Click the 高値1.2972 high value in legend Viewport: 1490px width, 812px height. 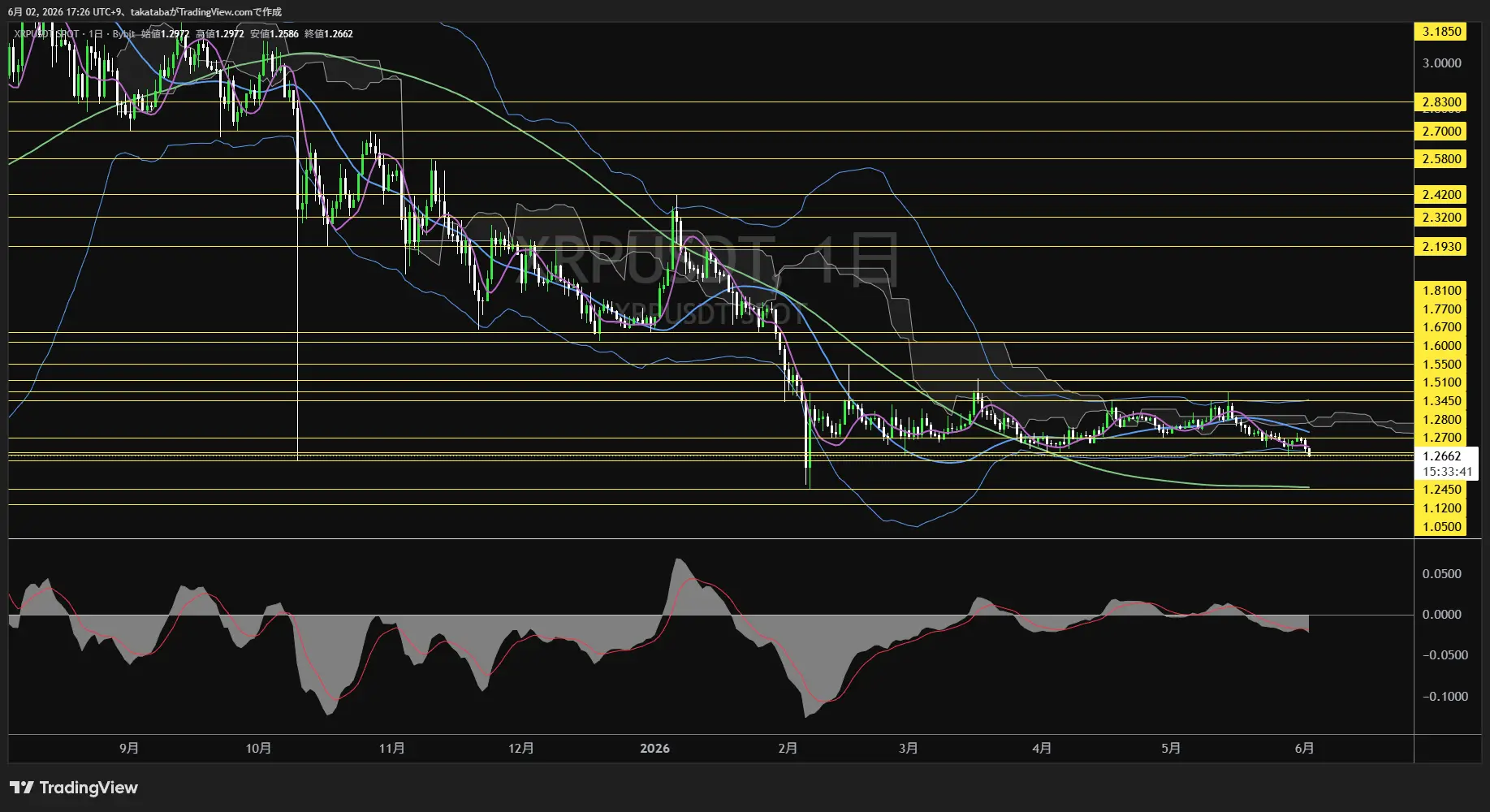(219, 34)
